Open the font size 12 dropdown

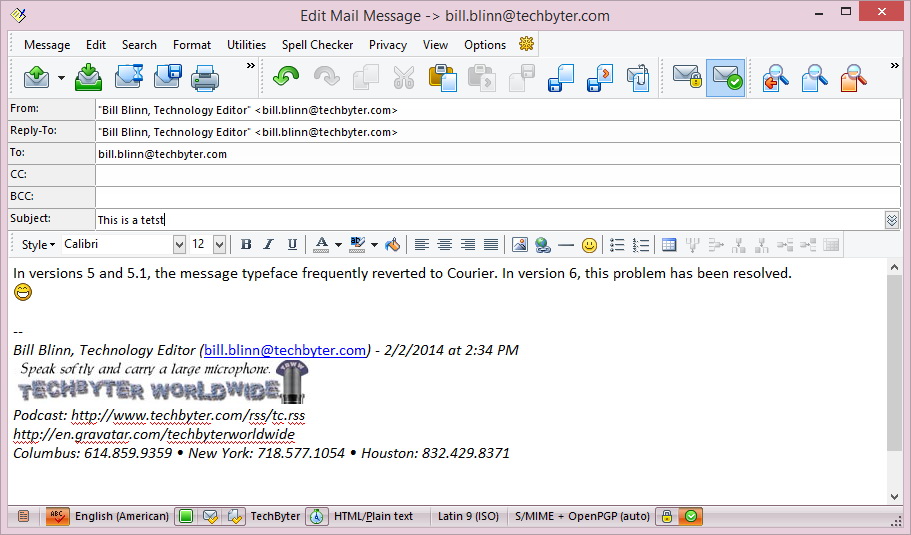click(x=219, y=245)
